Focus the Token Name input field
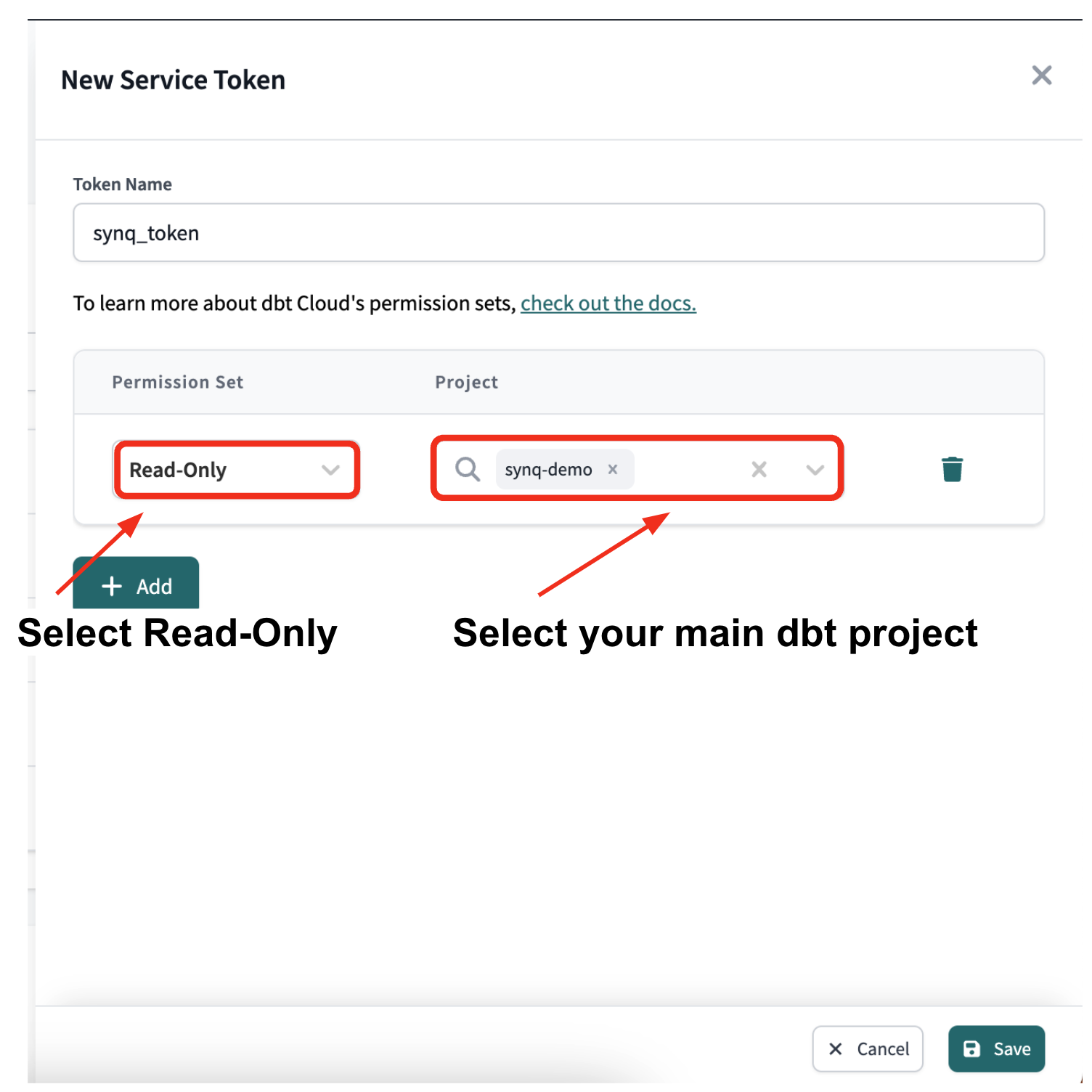 pos(558,233)
